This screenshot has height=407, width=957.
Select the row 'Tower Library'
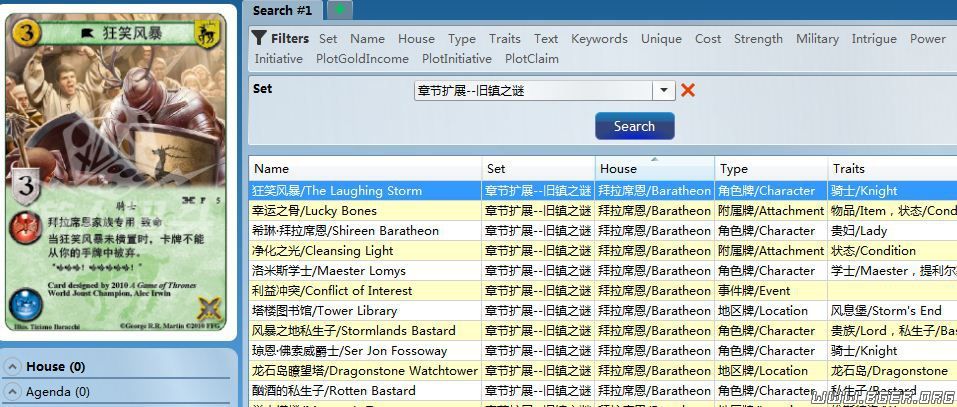602,311
